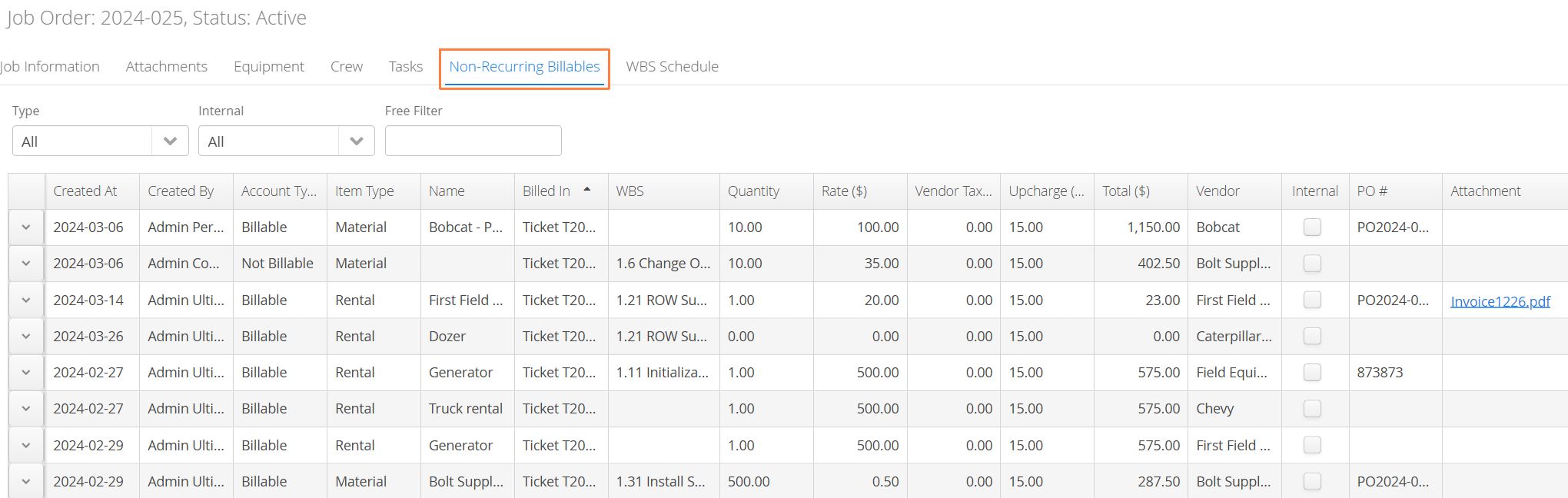The width and height of the screenshot is (1568, 498).
Task: Switch to the Attachments tab
Action: tap(167, 67)
